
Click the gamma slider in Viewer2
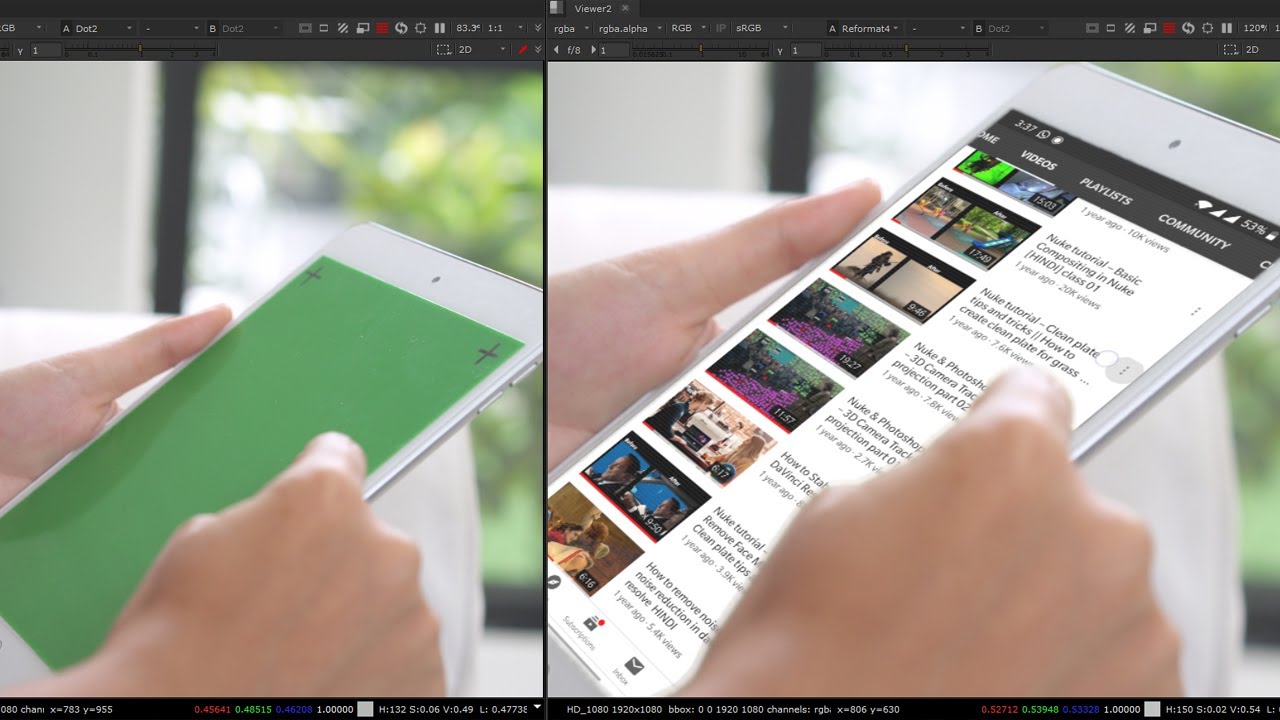click(906, 50)
